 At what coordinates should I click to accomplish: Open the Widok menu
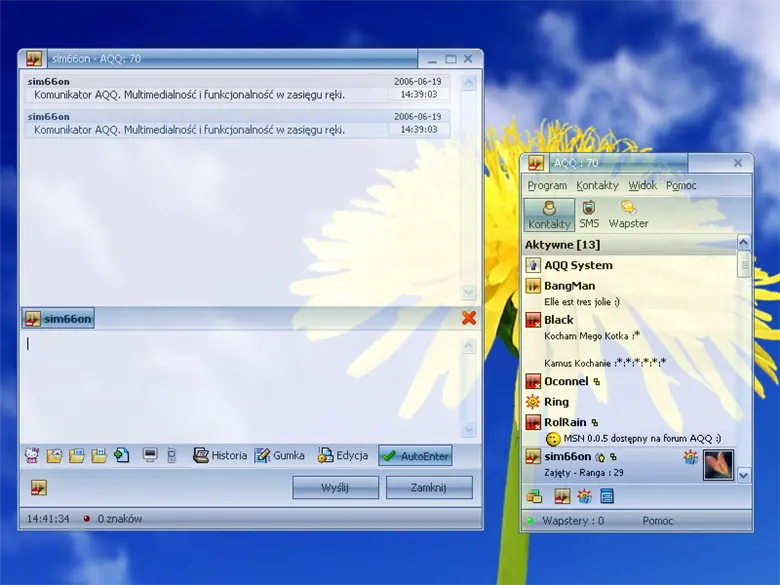642,186
